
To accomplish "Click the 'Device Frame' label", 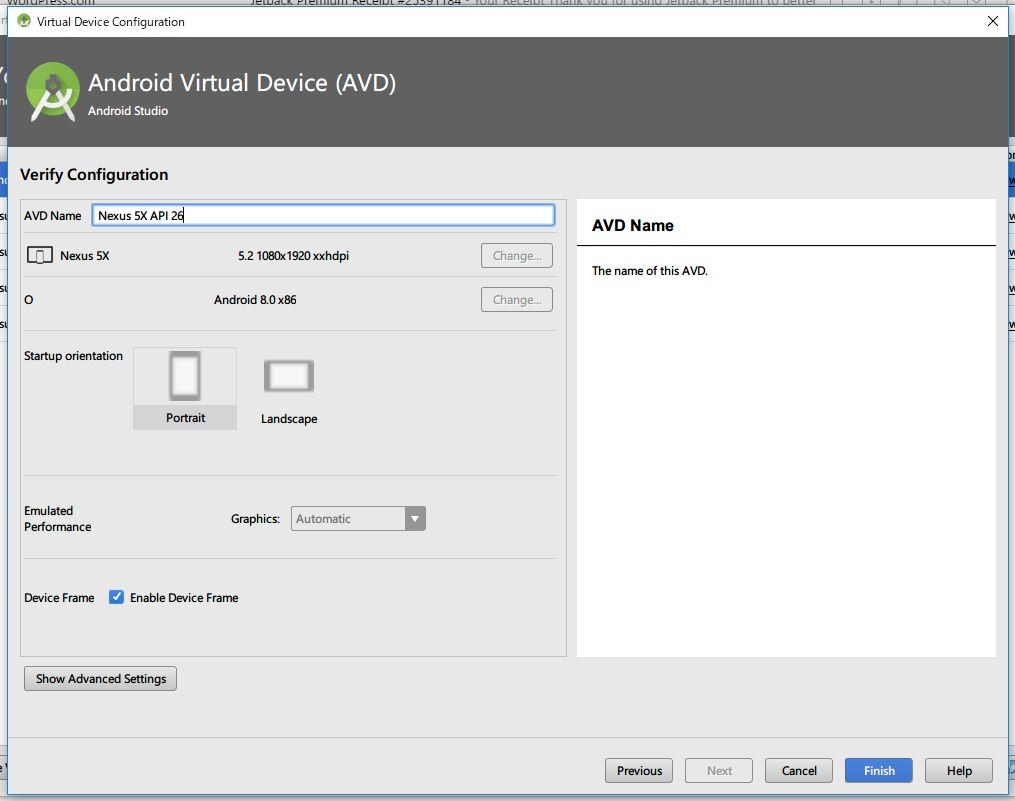I will pyautogui.click(x=59, y=598).
